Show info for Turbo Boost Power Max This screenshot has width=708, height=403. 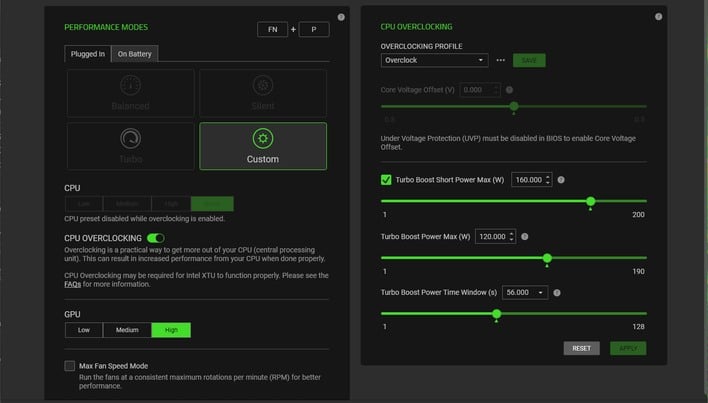[x=525, y=236]
